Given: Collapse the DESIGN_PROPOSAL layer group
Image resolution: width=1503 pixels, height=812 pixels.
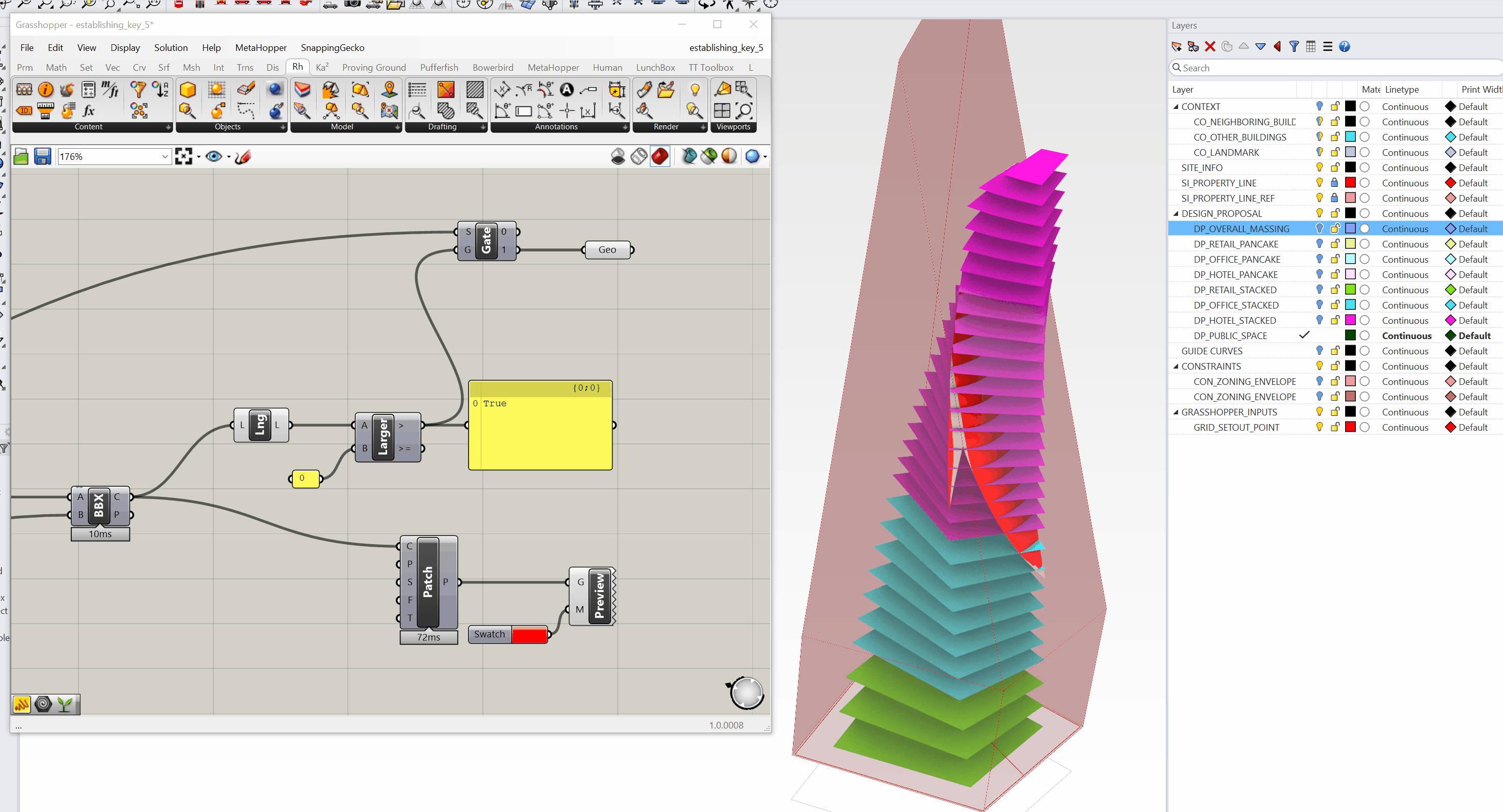Looking at the screenshot, I should (1176, 213).
